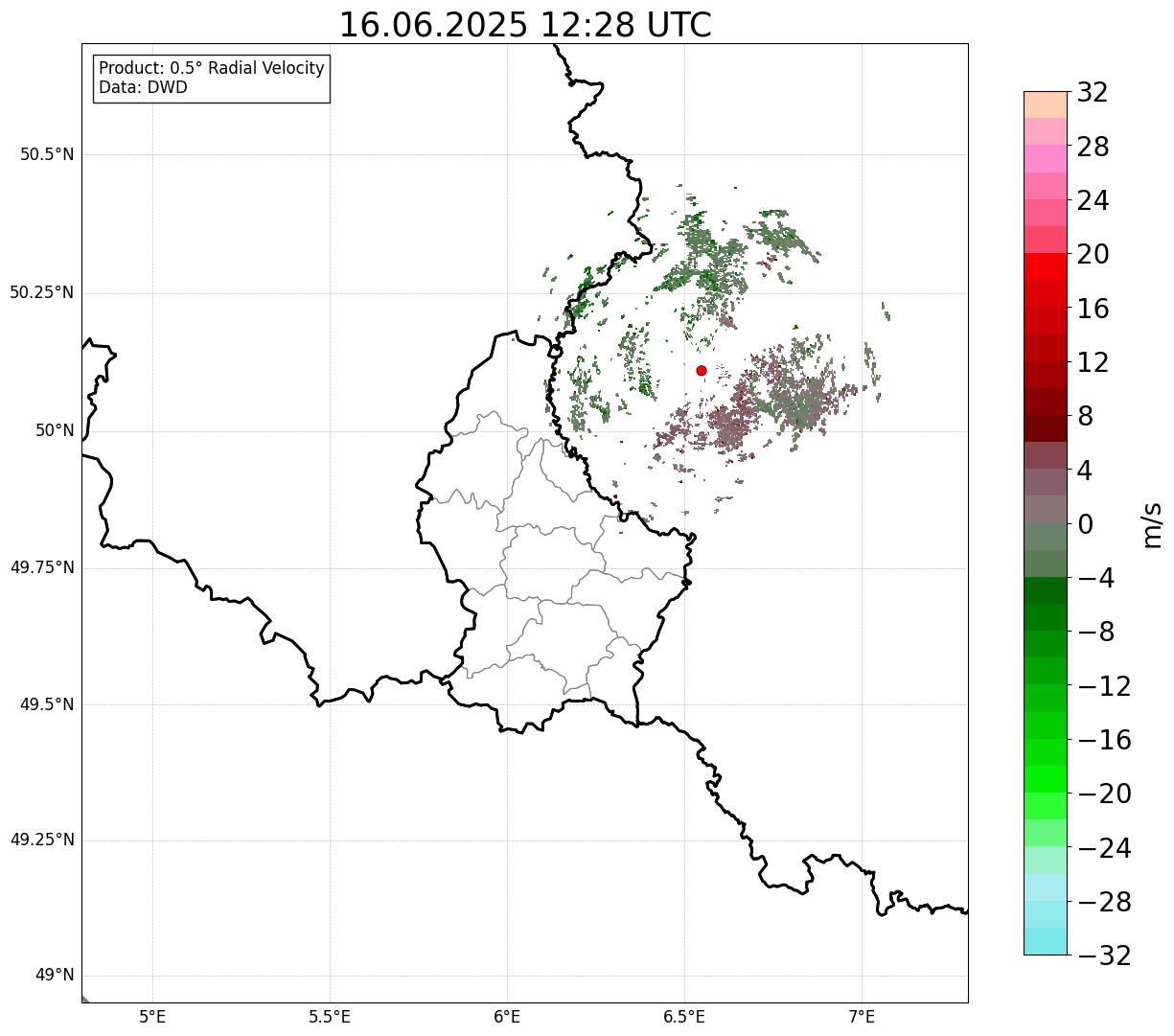Click the latitude label 50°N
The image size is (1174, 1036).
tap(55, 430)
